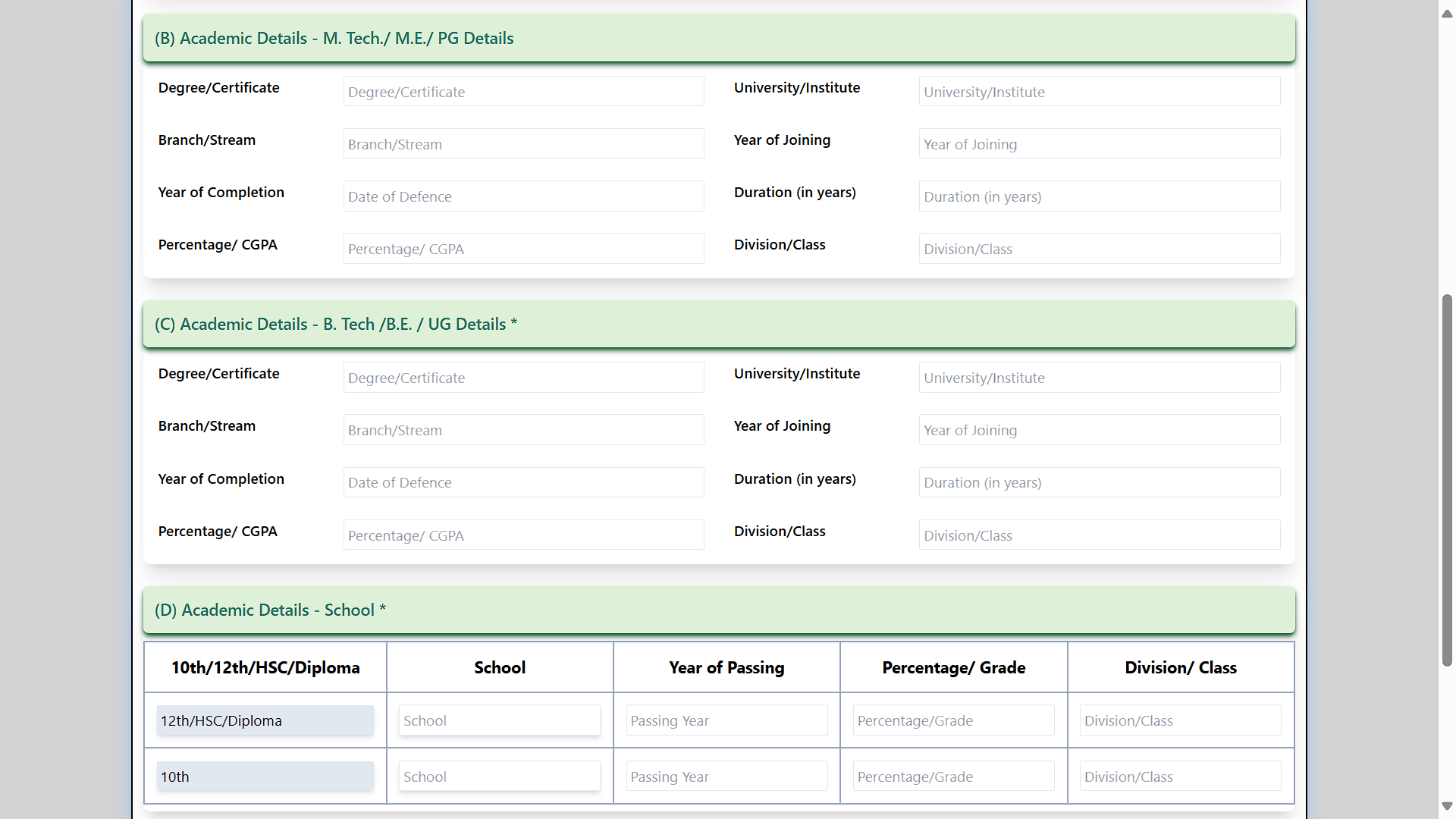The width and height of the screenshot is (1456, 819).
Task: Click the University/Institute field in UG Details
Action: [x=1099, y=377]
